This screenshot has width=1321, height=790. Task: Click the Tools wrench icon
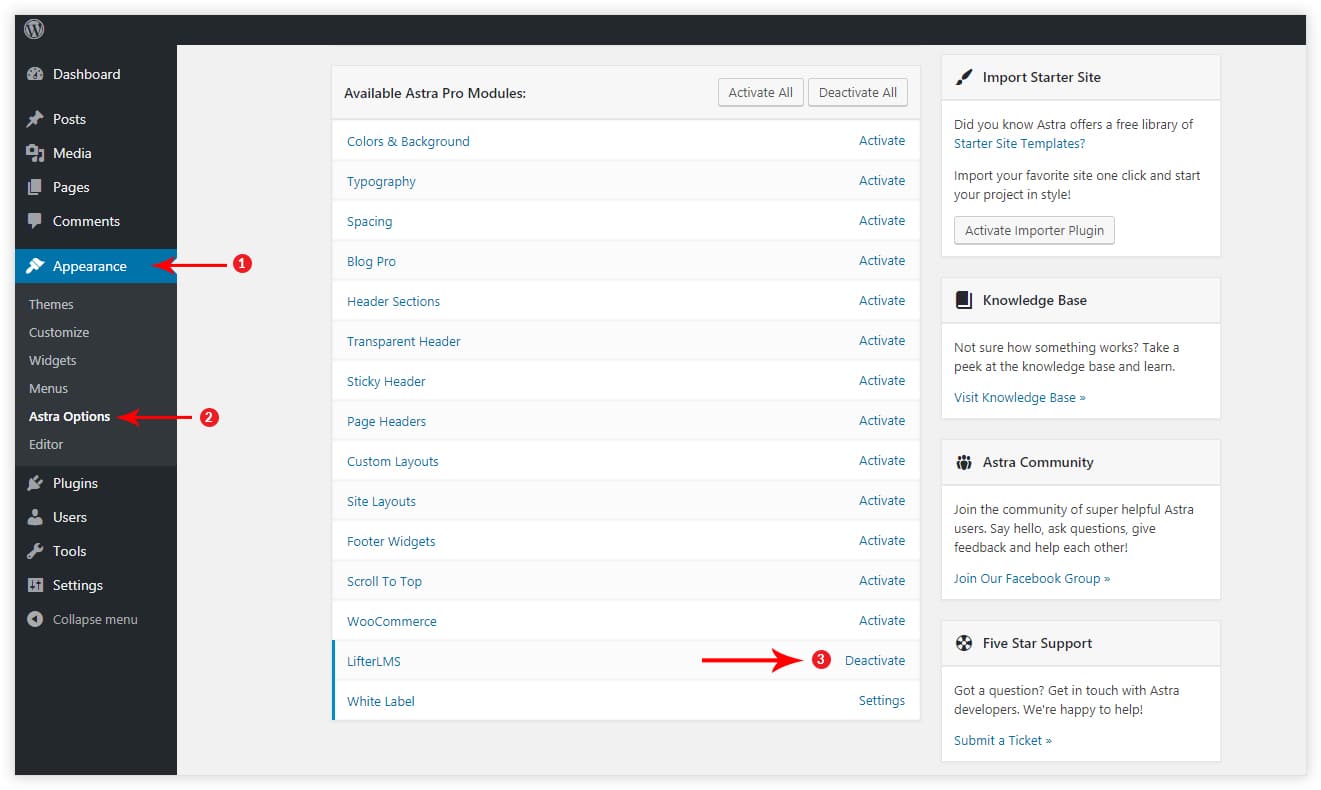pos(35,551)
